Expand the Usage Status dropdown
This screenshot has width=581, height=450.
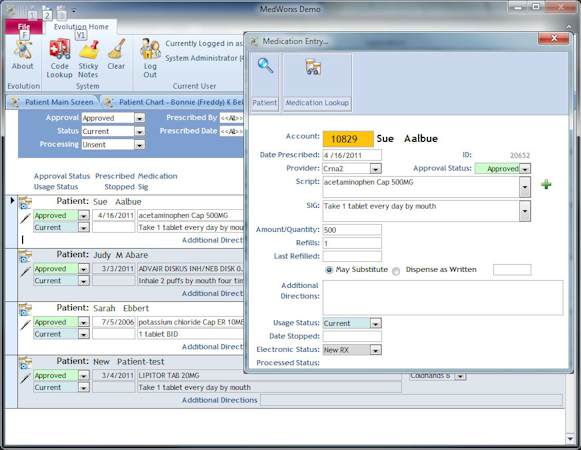pos(375,323)
